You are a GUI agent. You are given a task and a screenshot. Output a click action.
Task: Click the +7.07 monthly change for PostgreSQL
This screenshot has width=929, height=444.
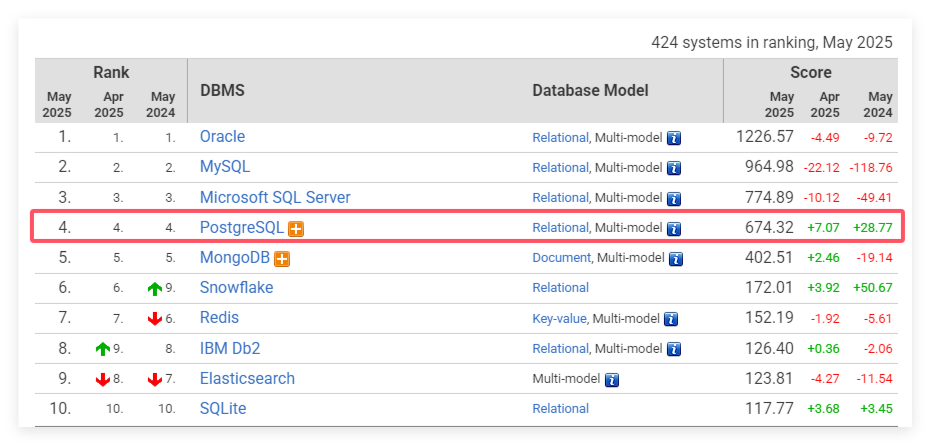[824, 228]
